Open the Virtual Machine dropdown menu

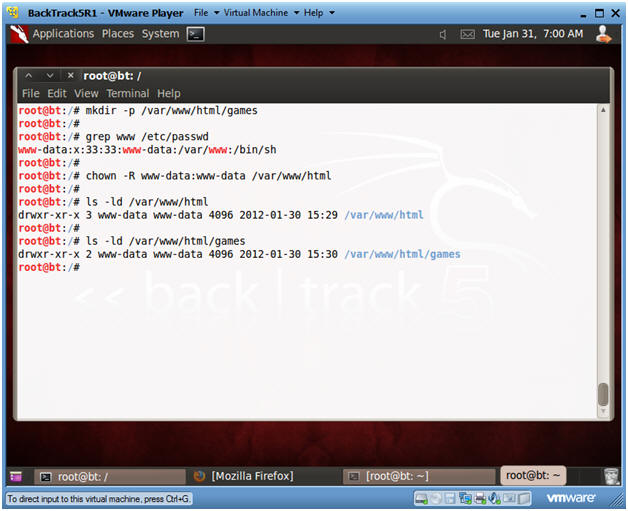pyautogui.click(x=261, y=13)
